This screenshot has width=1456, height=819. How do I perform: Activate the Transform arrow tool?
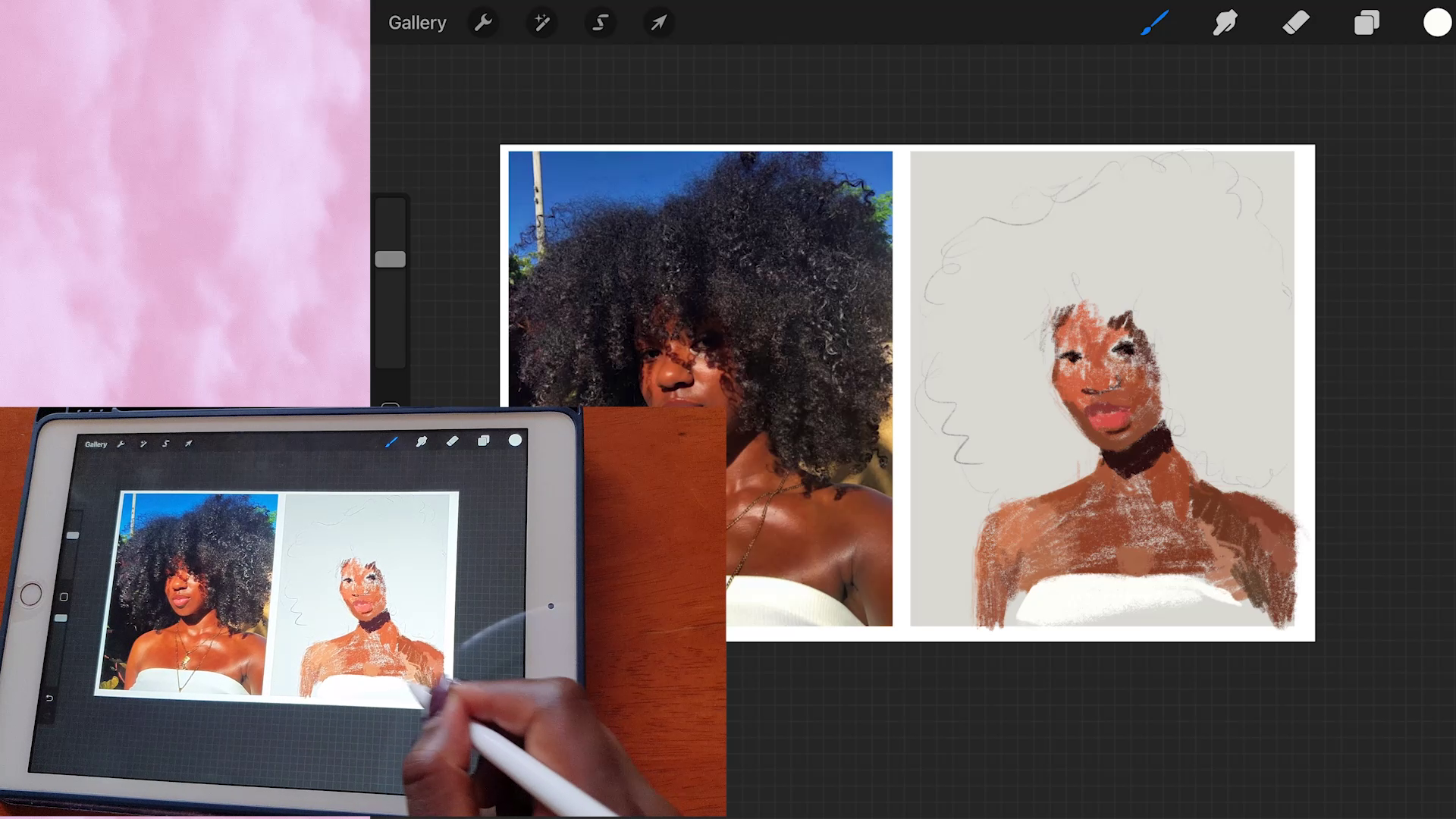658,23
